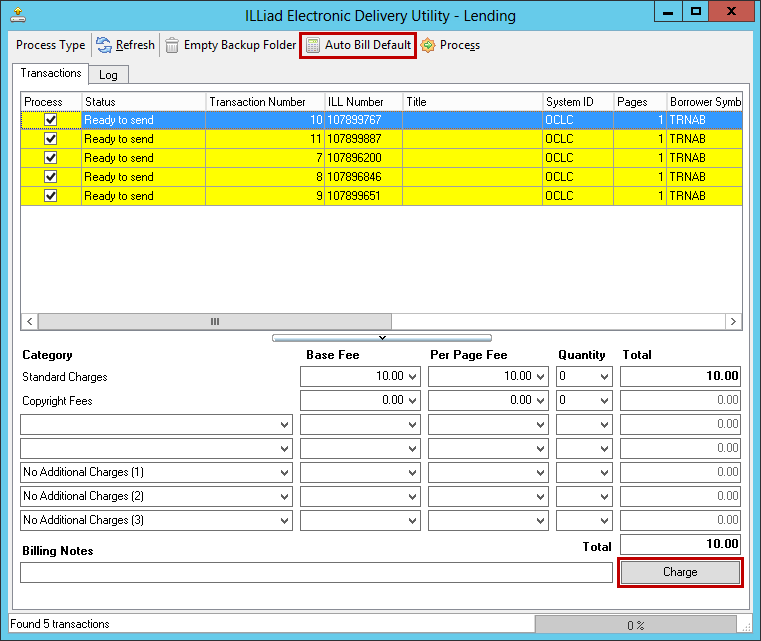Collapse billing panel with the chevron splitter
This screenshot has width=761, height=641.
[x=381, y=338]
